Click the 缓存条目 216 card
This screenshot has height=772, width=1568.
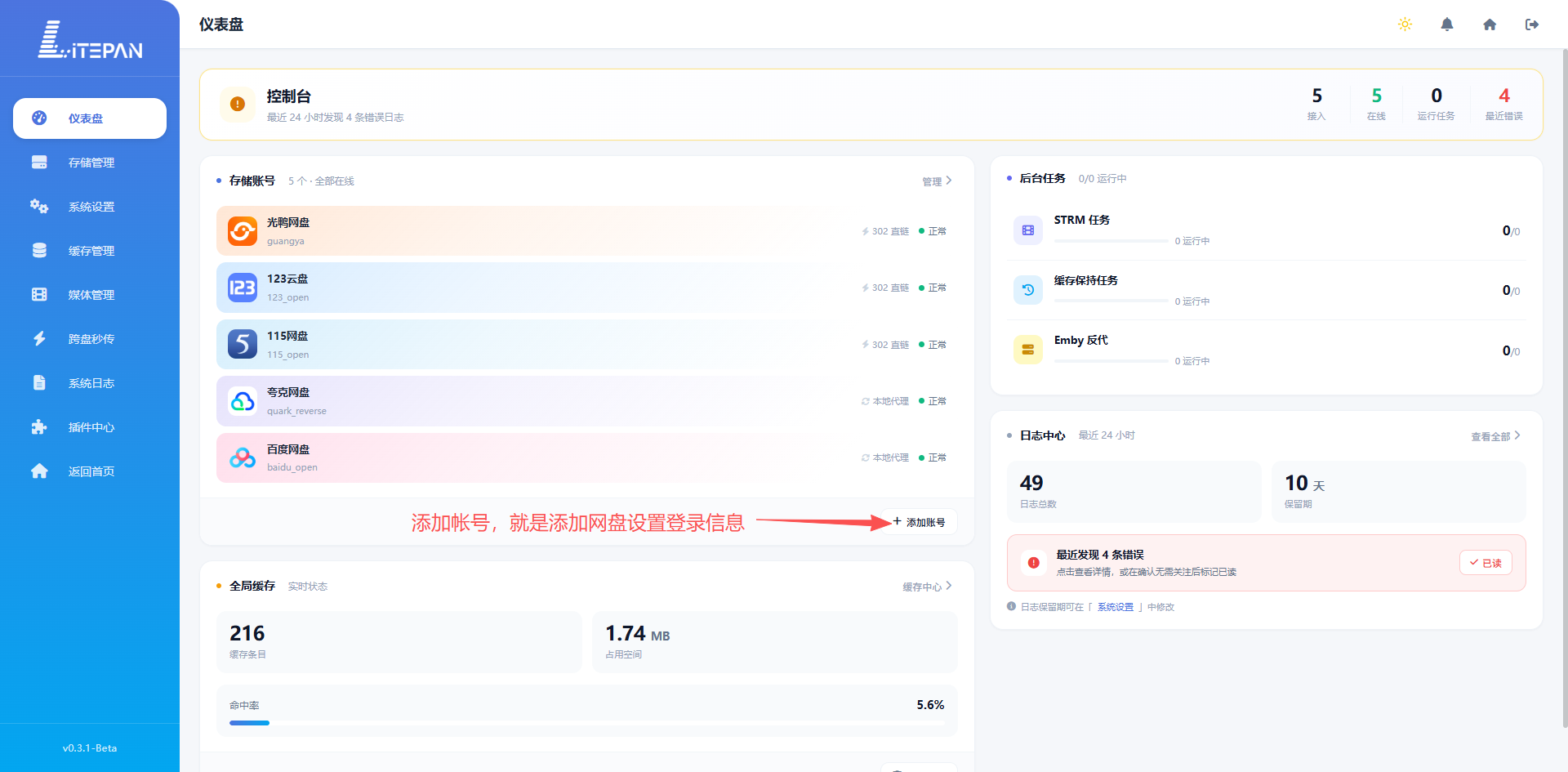399,642
